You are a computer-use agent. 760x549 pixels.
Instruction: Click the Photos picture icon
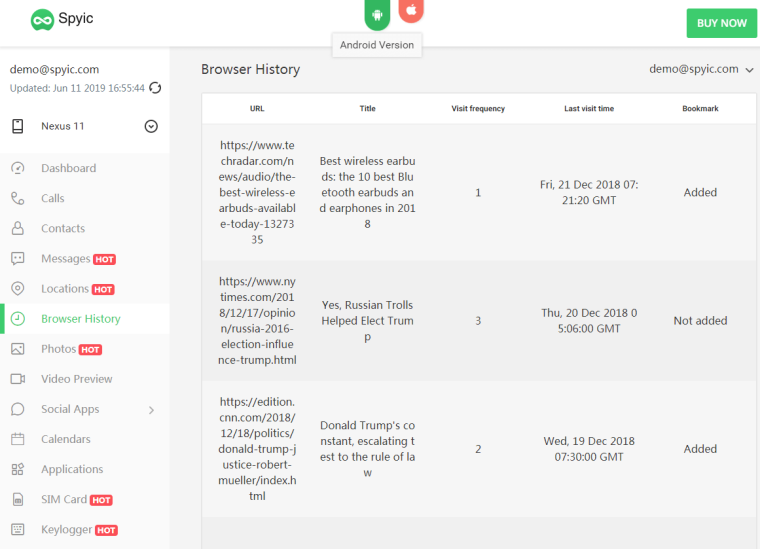click(x=18, y=349)
